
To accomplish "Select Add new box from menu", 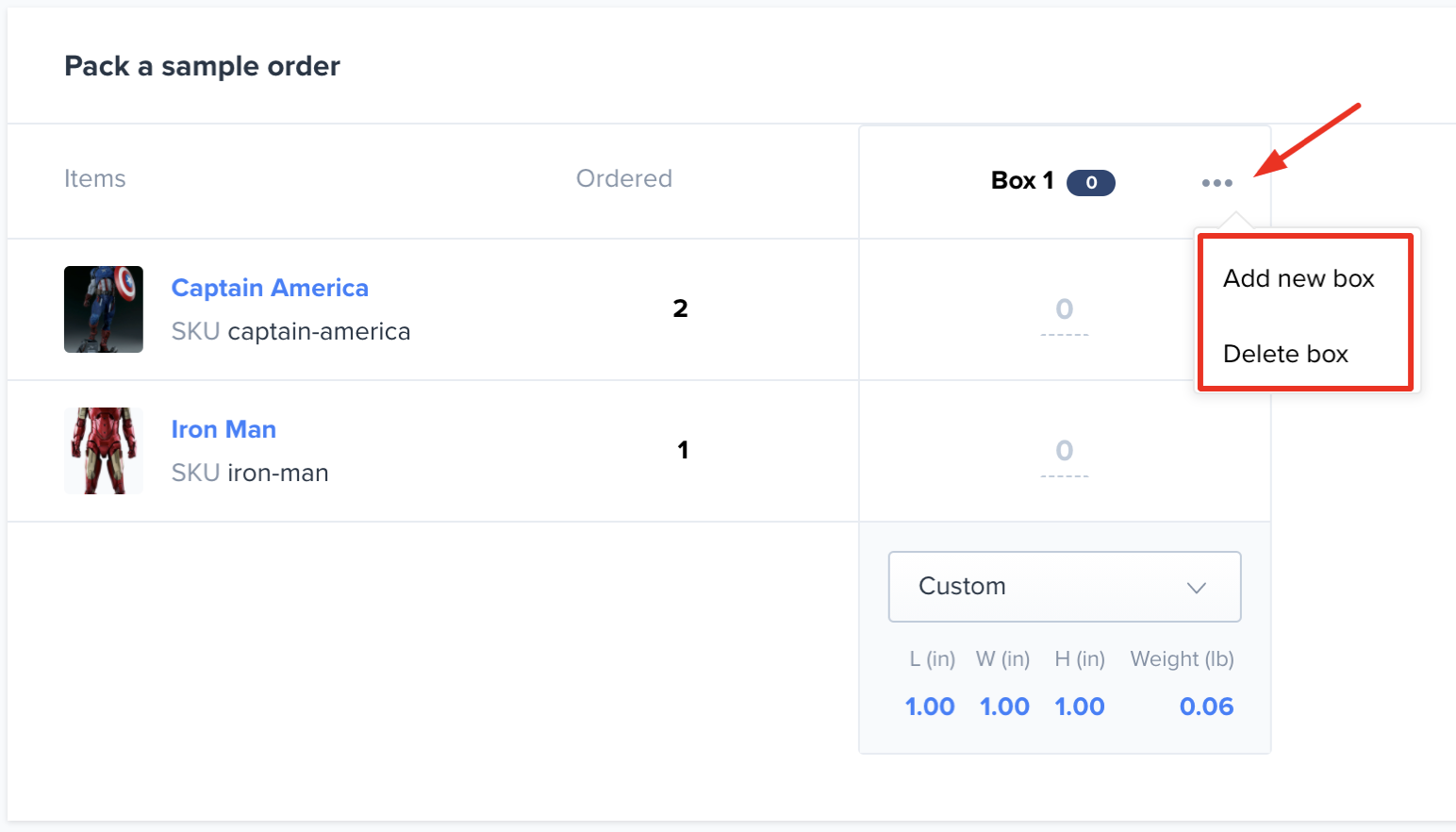I will [1299, 278].
